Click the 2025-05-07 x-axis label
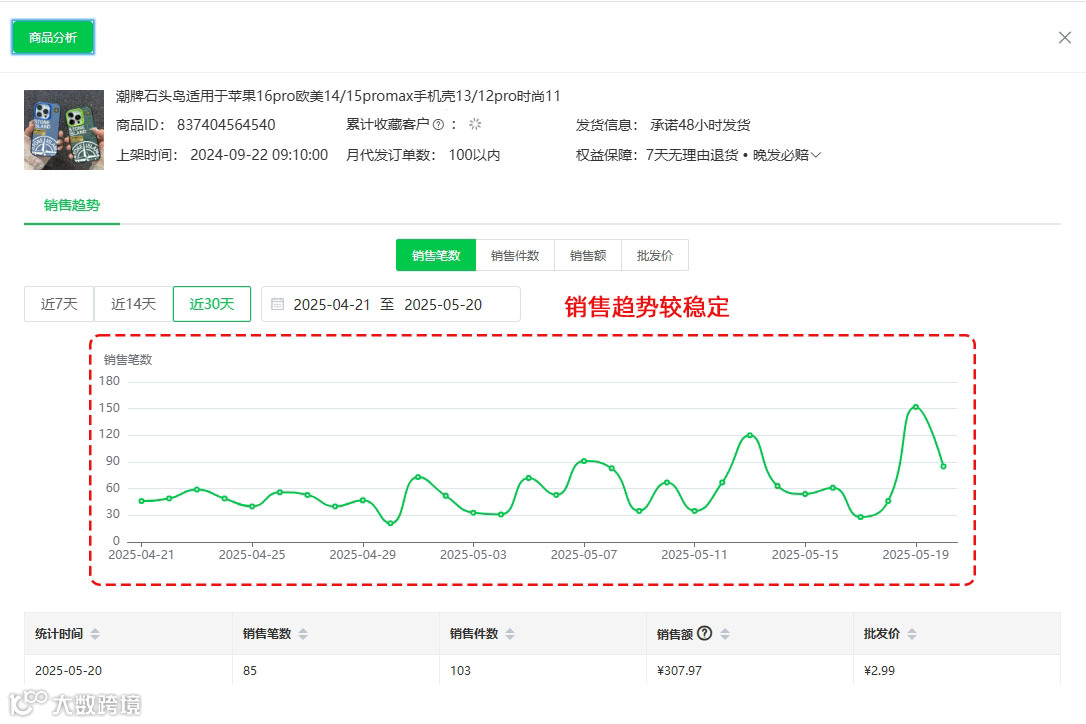 tap(584, 555)
